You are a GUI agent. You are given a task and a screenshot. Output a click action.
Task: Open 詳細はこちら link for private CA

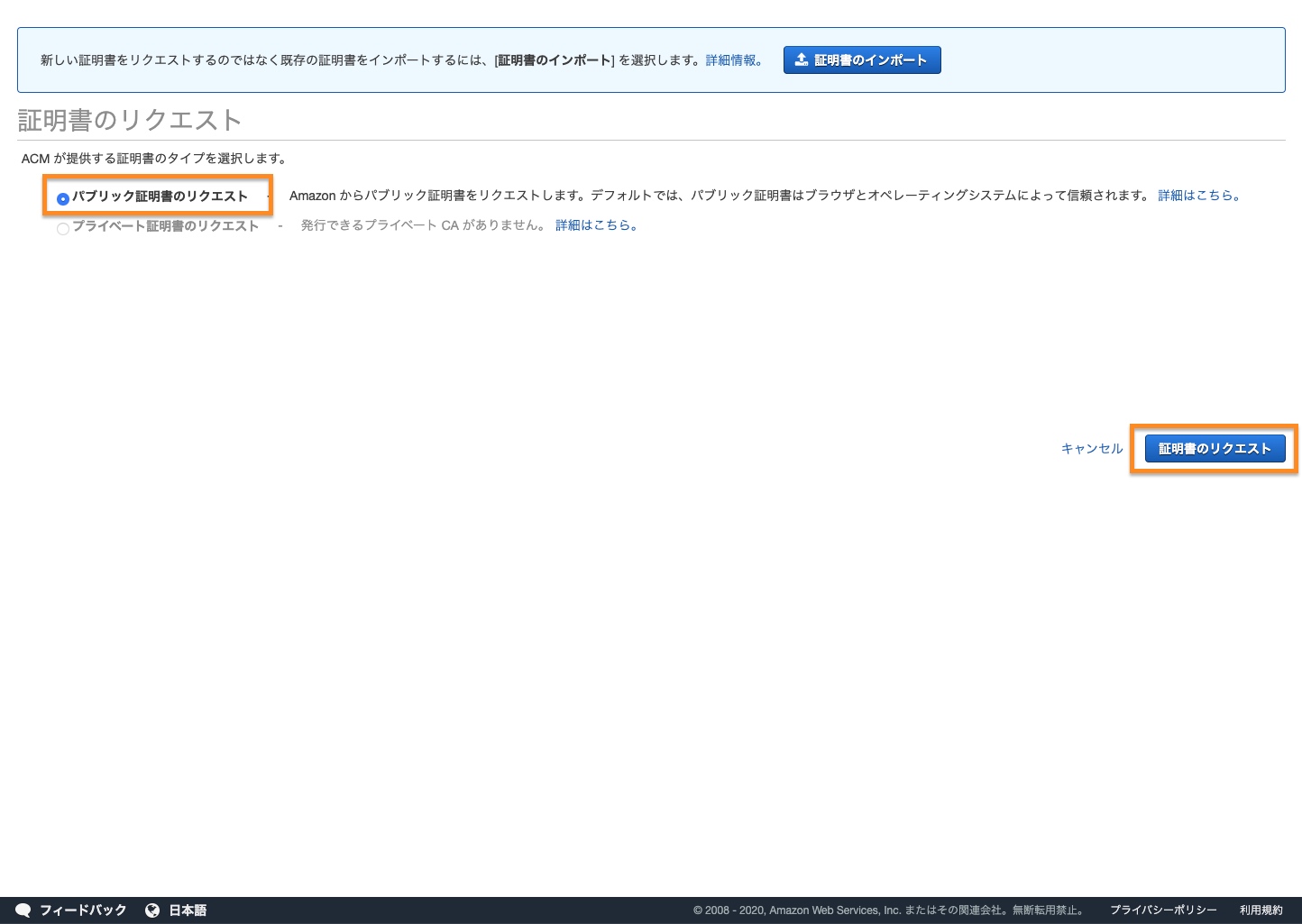[x=597, y=225]
